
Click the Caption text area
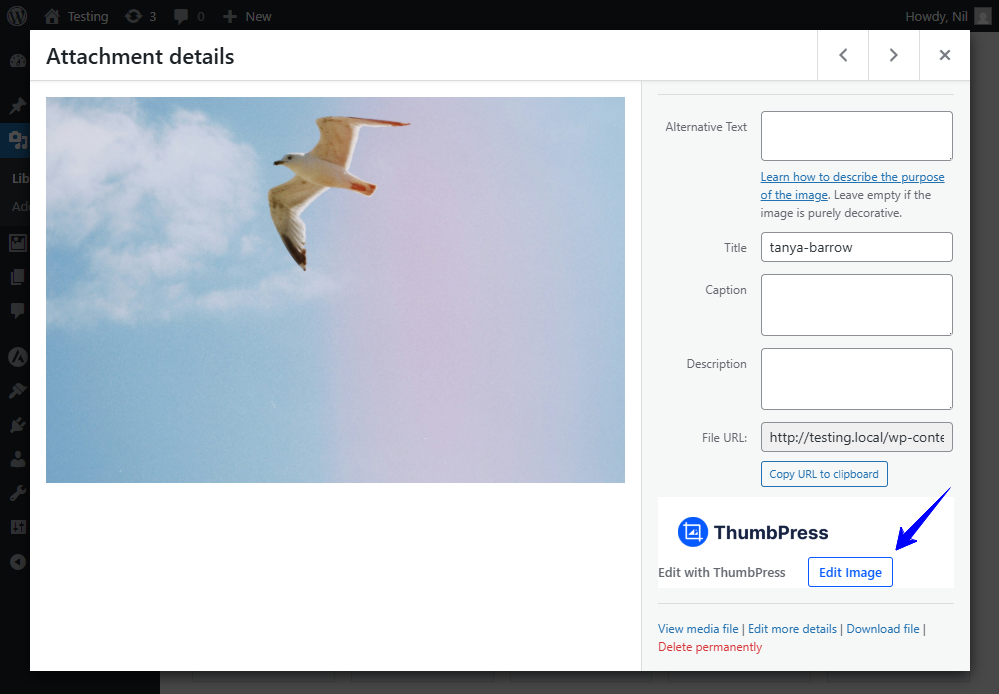[856, 305]
